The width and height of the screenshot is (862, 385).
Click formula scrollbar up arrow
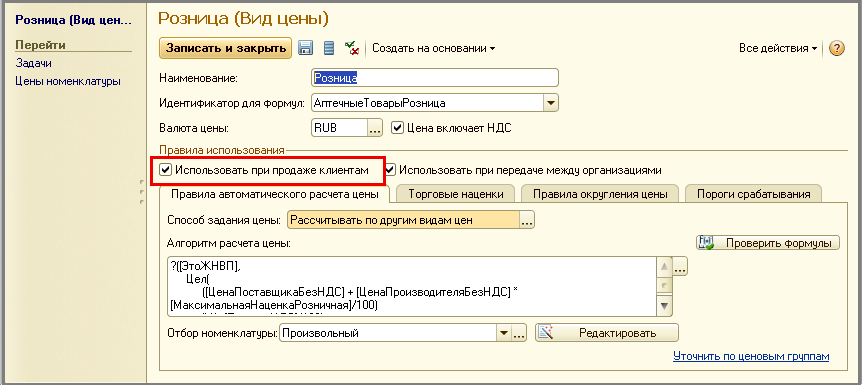(665, 267)
